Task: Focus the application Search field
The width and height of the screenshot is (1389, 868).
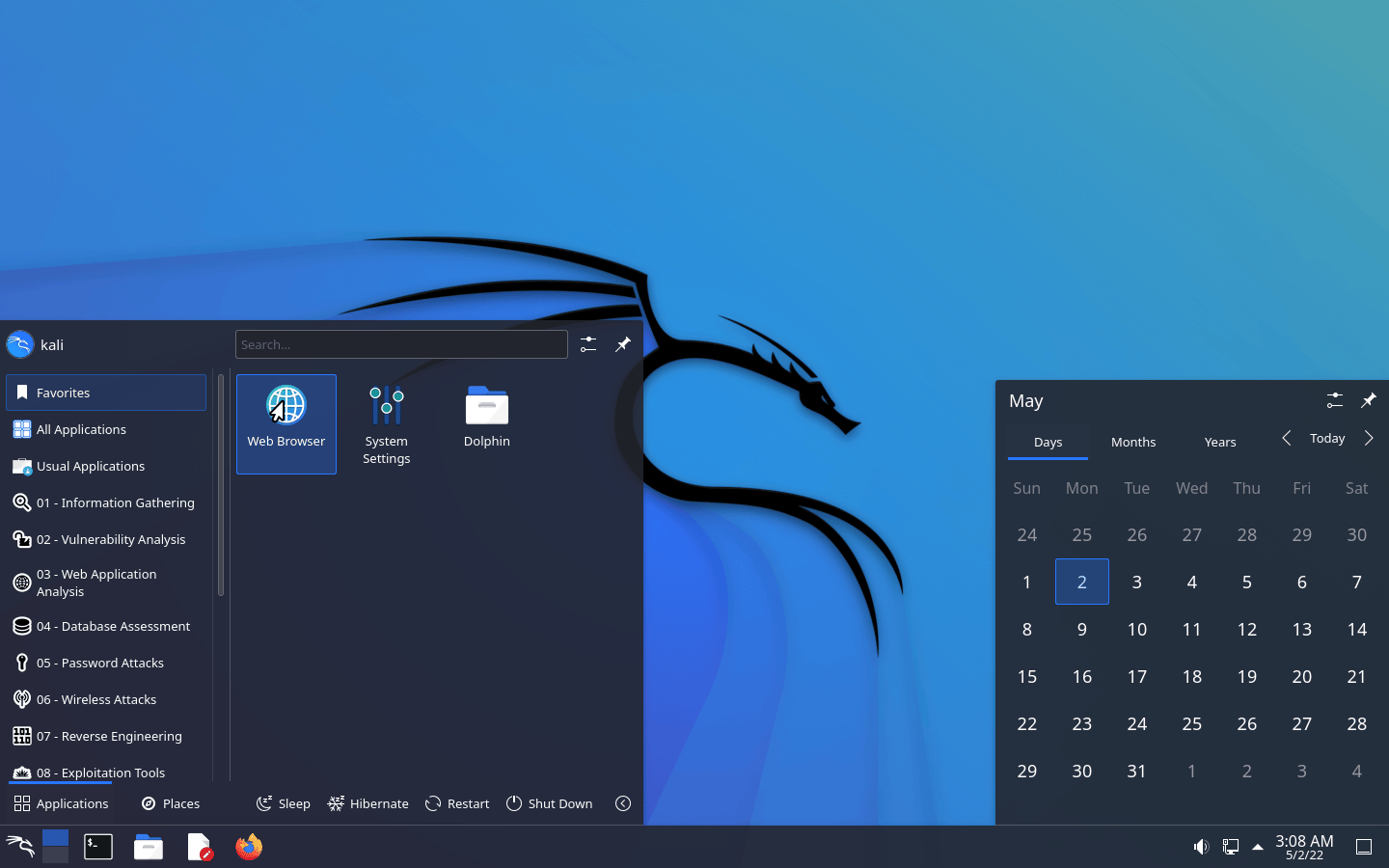Action: click(x=401, y=344)
